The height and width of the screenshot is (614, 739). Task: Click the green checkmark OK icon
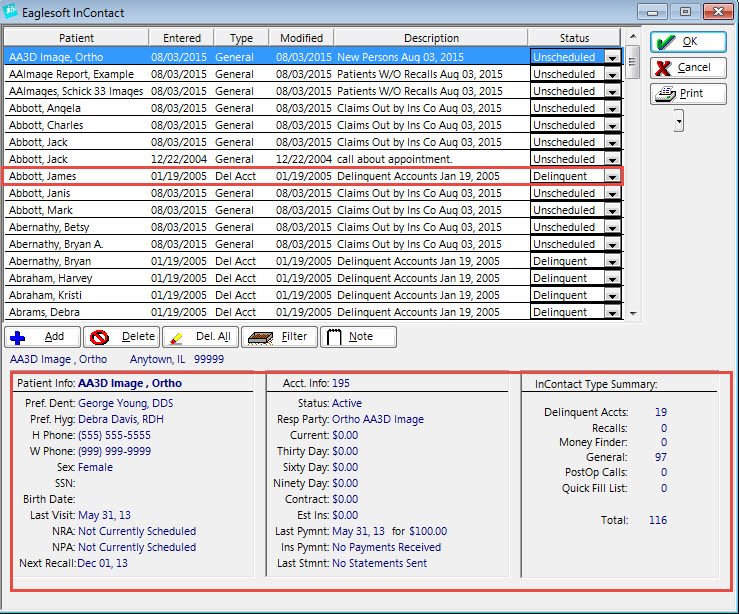point(666,42)
